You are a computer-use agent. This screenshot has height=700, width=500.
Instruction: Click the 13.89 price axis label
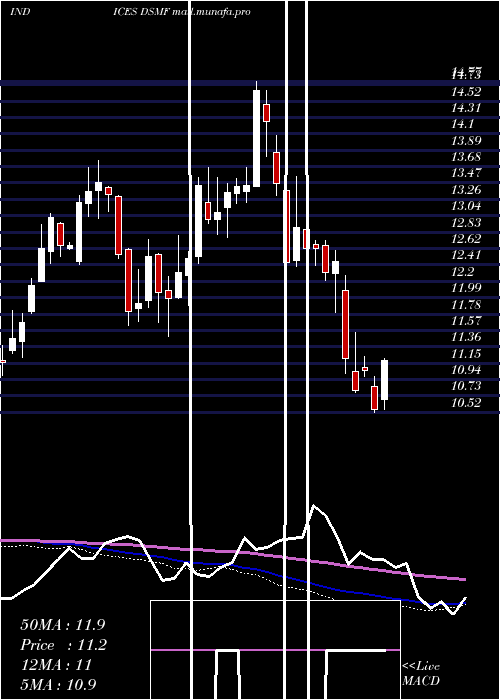point(467,141)
